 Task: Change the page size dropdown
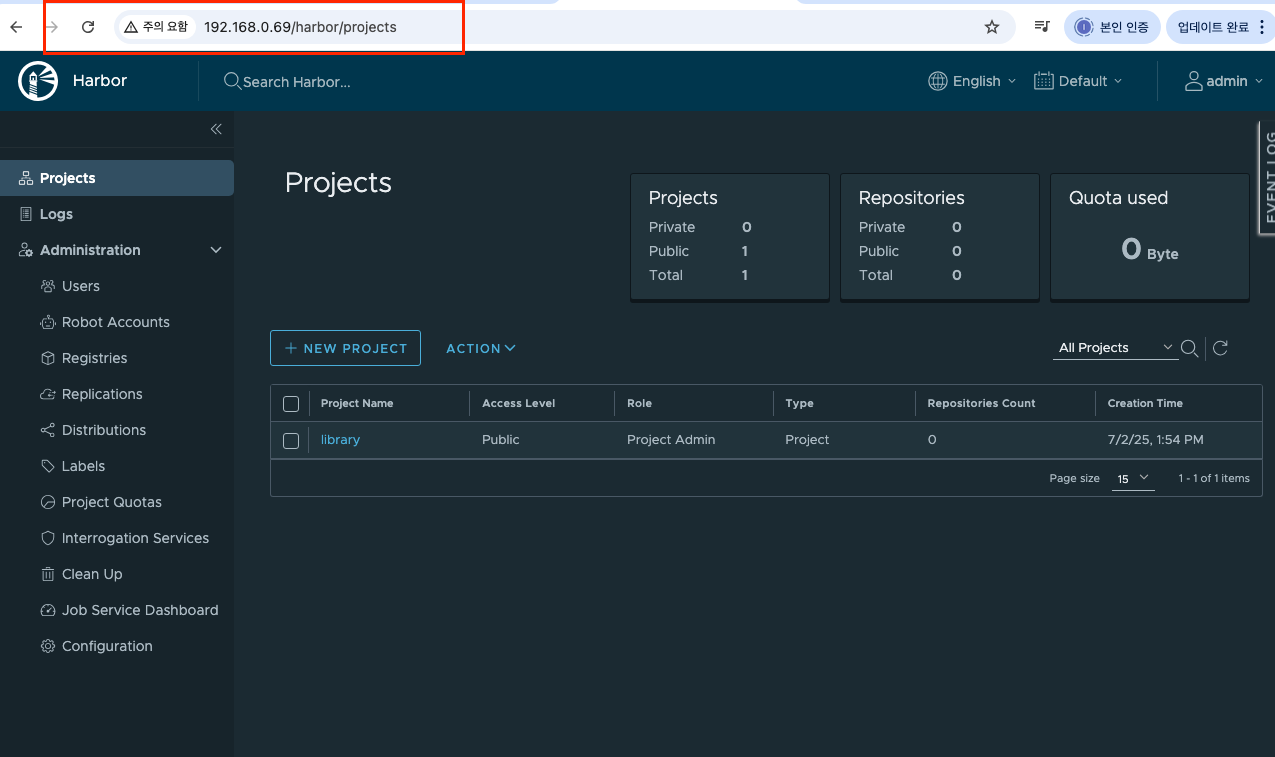pos(1133,479)
